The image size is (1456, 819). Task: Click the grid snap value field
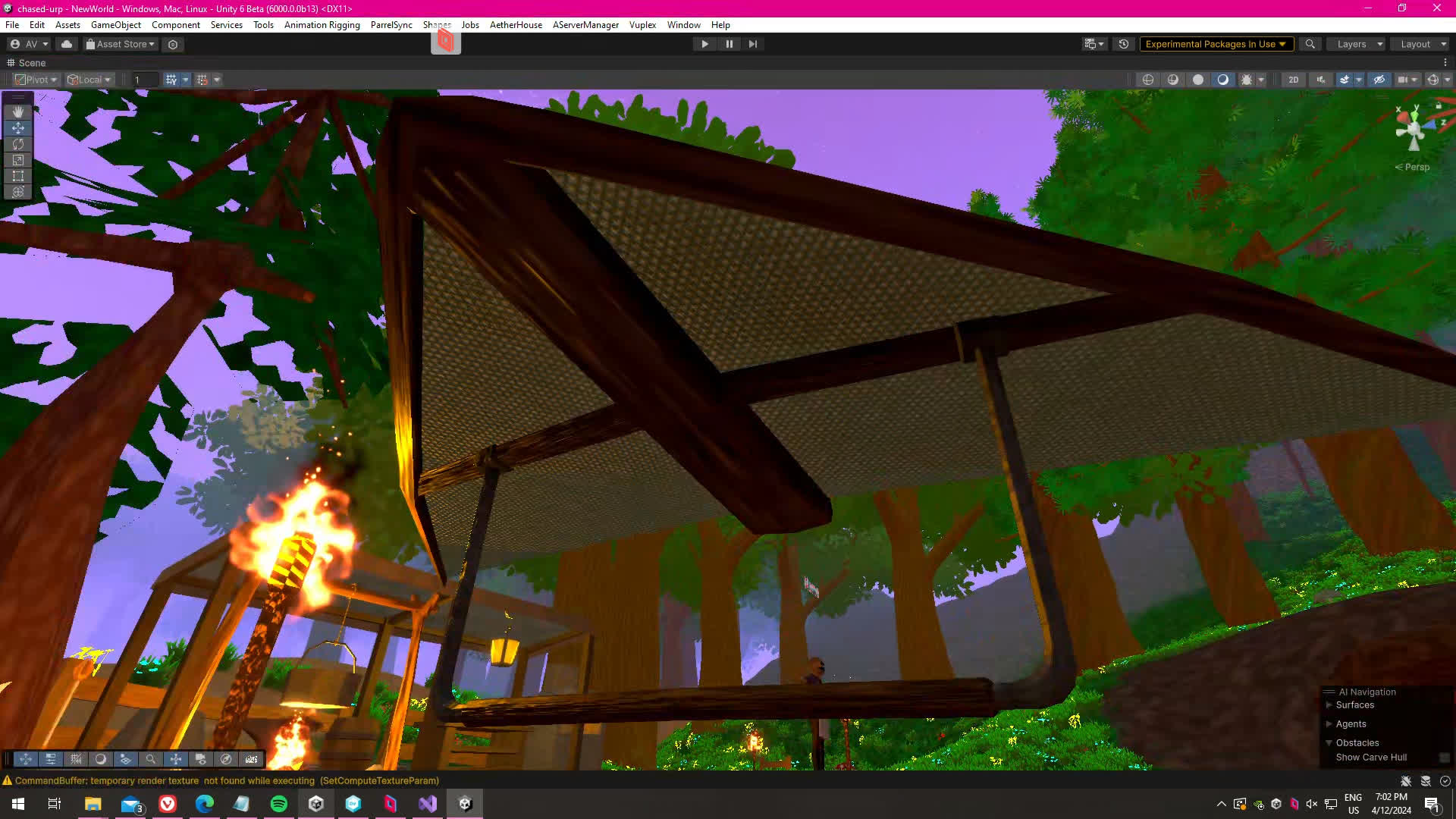[145, 80]
